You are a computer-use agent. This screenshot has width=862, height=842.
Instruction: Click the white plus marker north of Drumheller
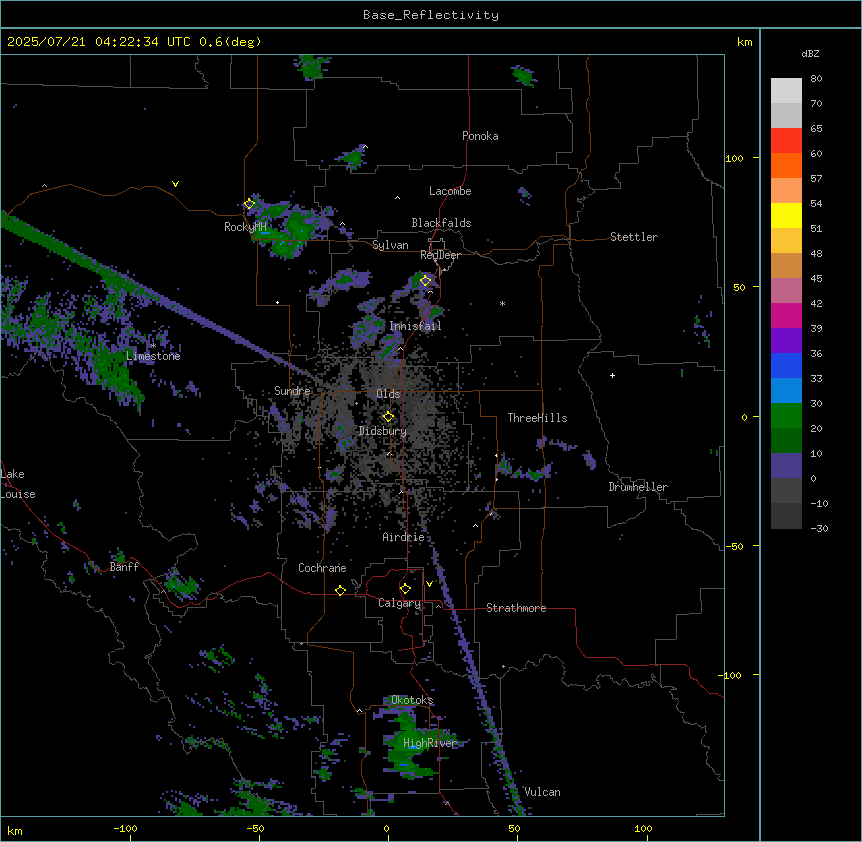click(x=612, y=375)
